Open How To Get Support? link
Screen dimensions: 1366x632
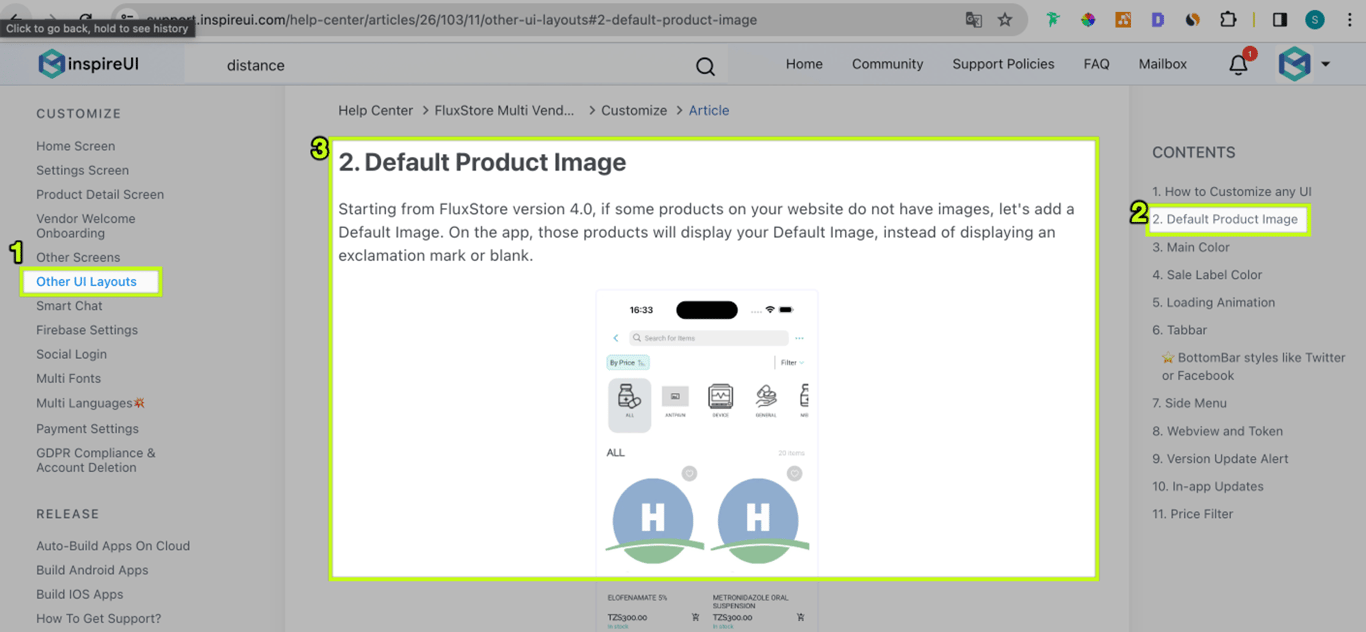[98, 619]
